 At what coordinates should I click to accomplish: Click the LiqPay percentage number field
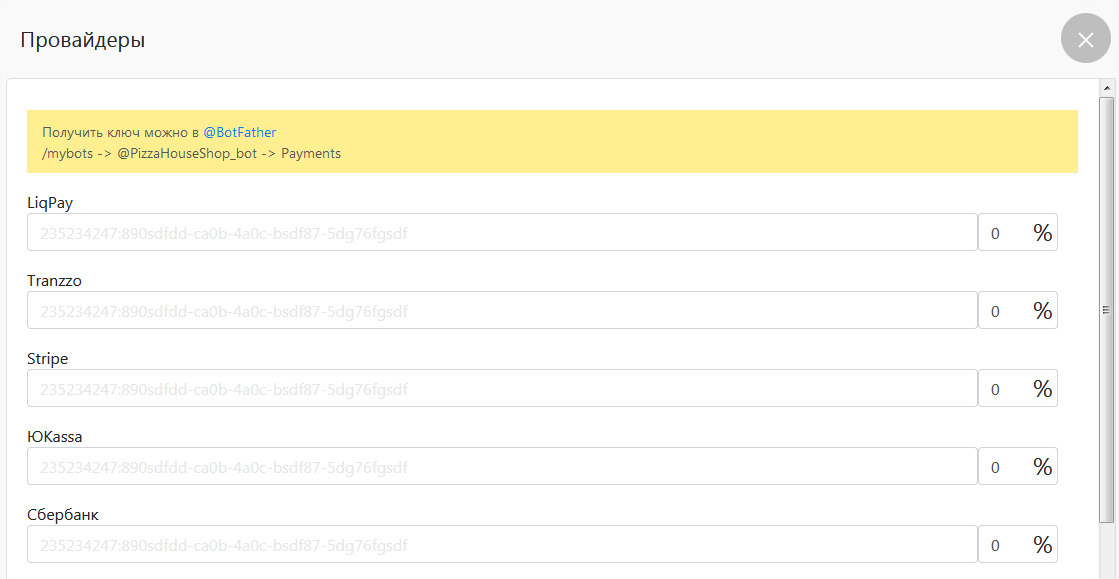1003,233
